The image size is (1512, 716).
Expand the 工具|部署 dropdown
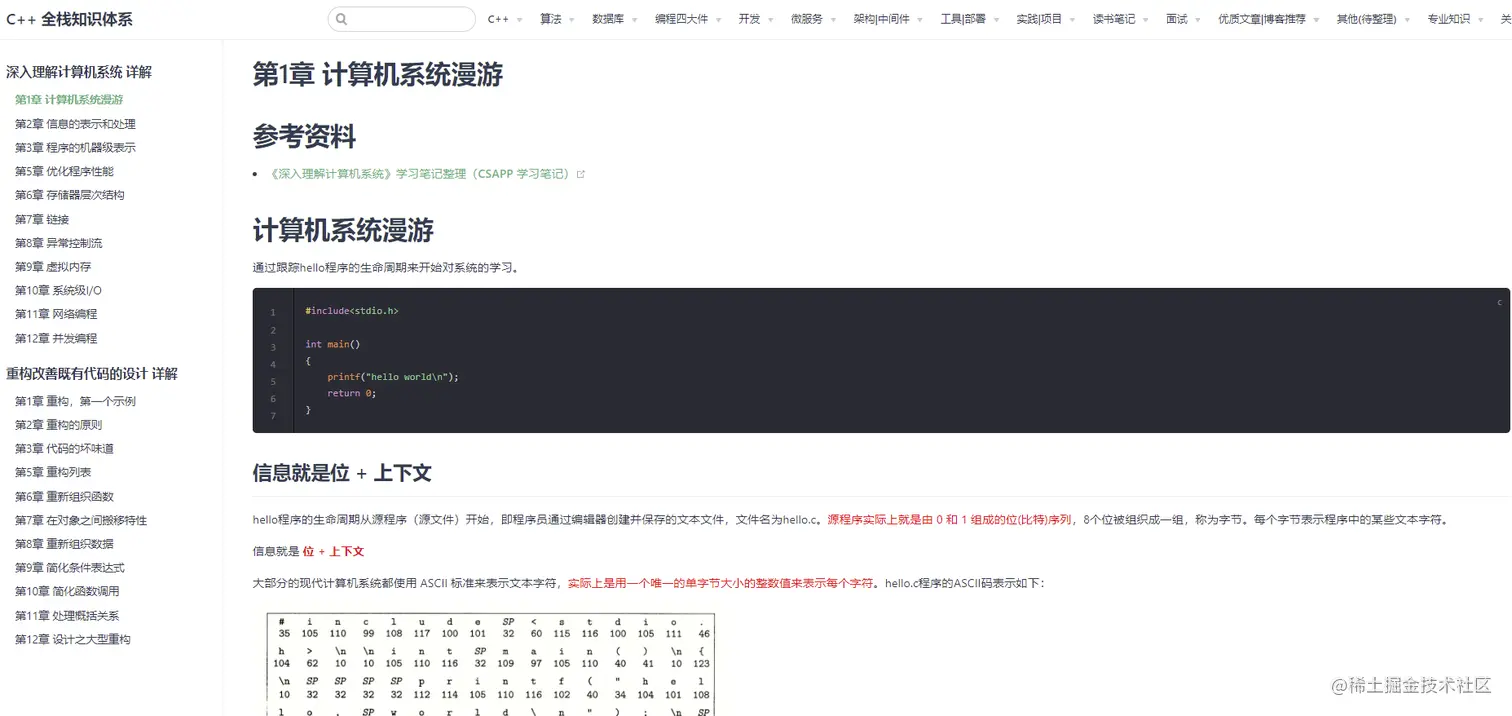(963, 18)
